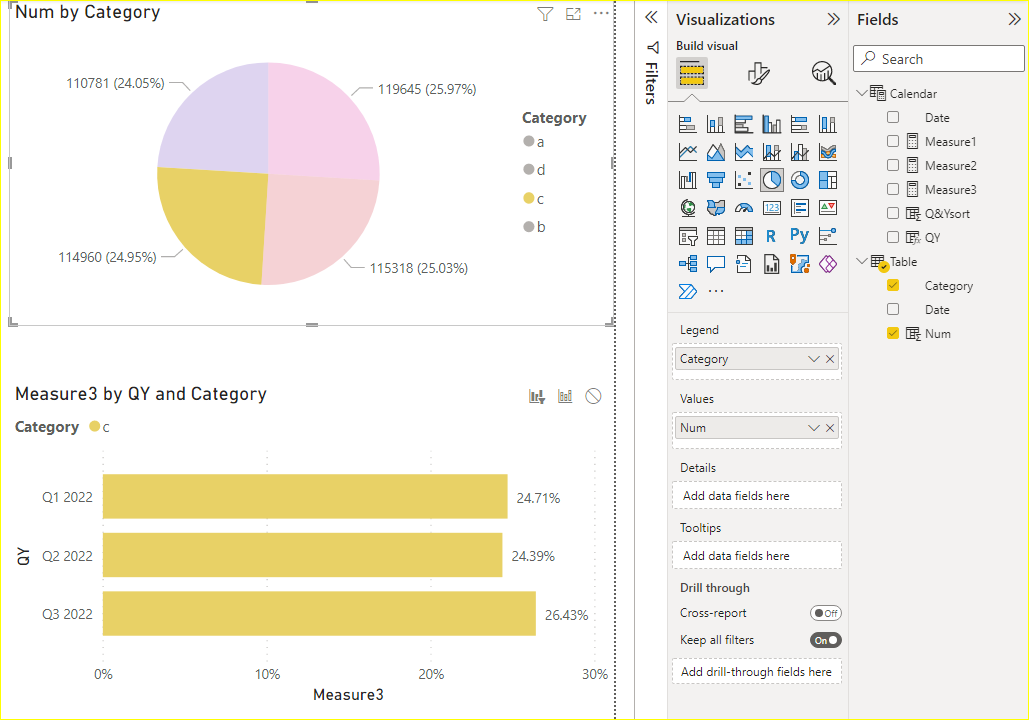Select the waterfall chart visual
Image resolution: width=1029 pixels, height=720 pixels.
coord(688,180)
